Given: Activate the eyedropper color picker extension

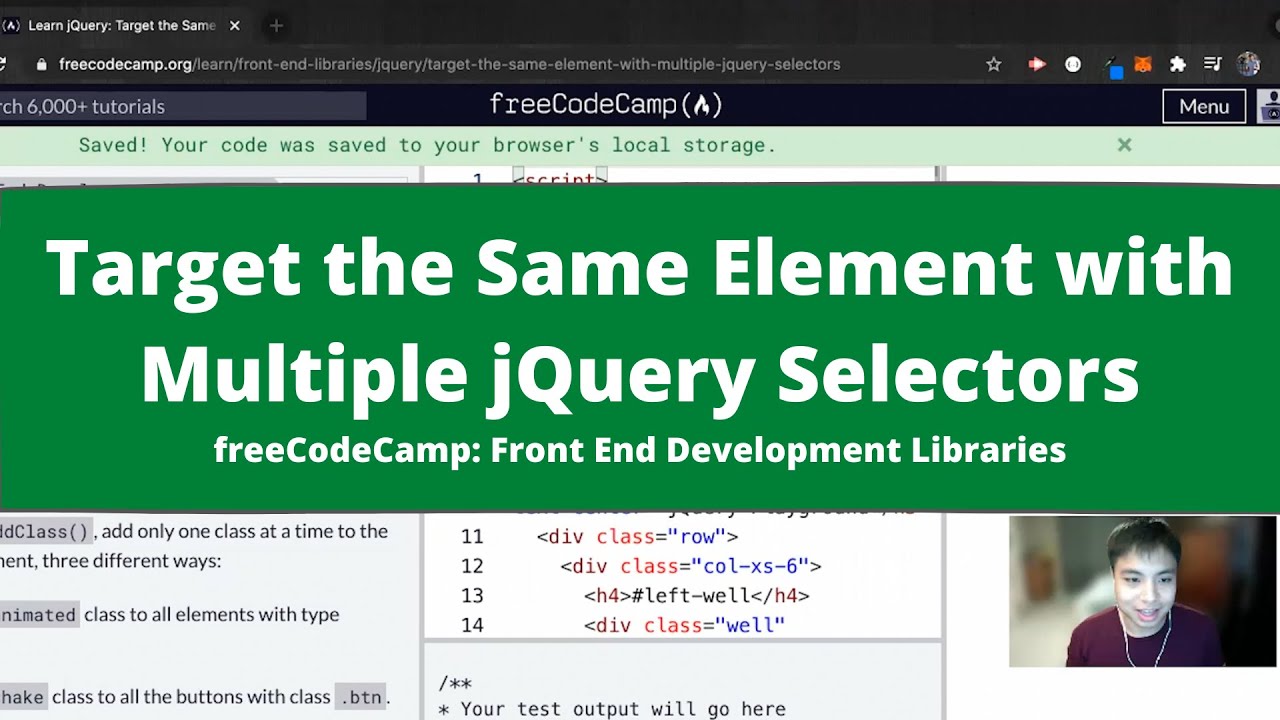Looking at the screenshot, I should pos(1113,66).
